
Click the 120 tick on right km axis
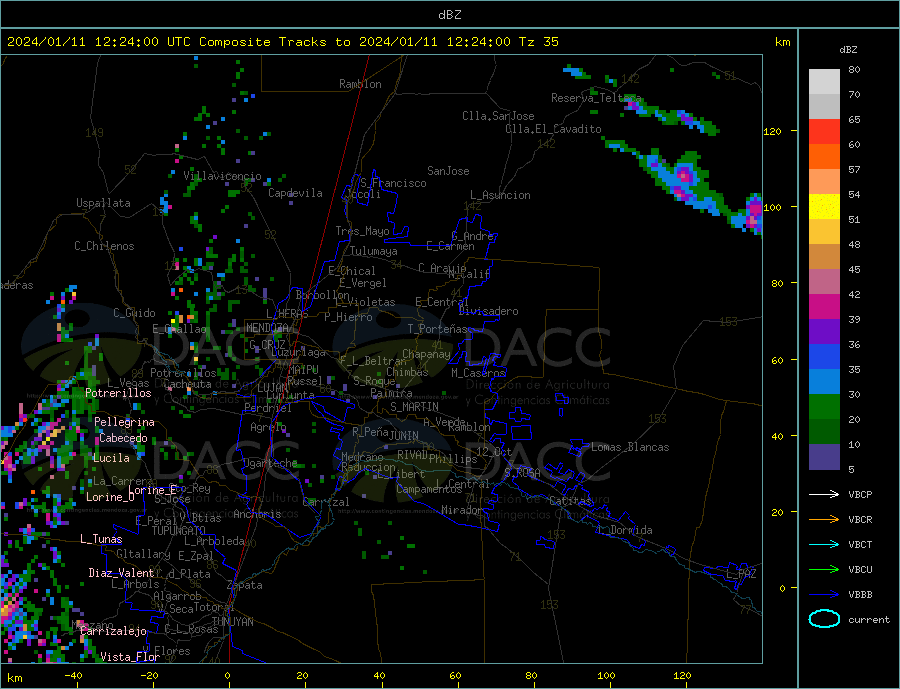(772, 131)
